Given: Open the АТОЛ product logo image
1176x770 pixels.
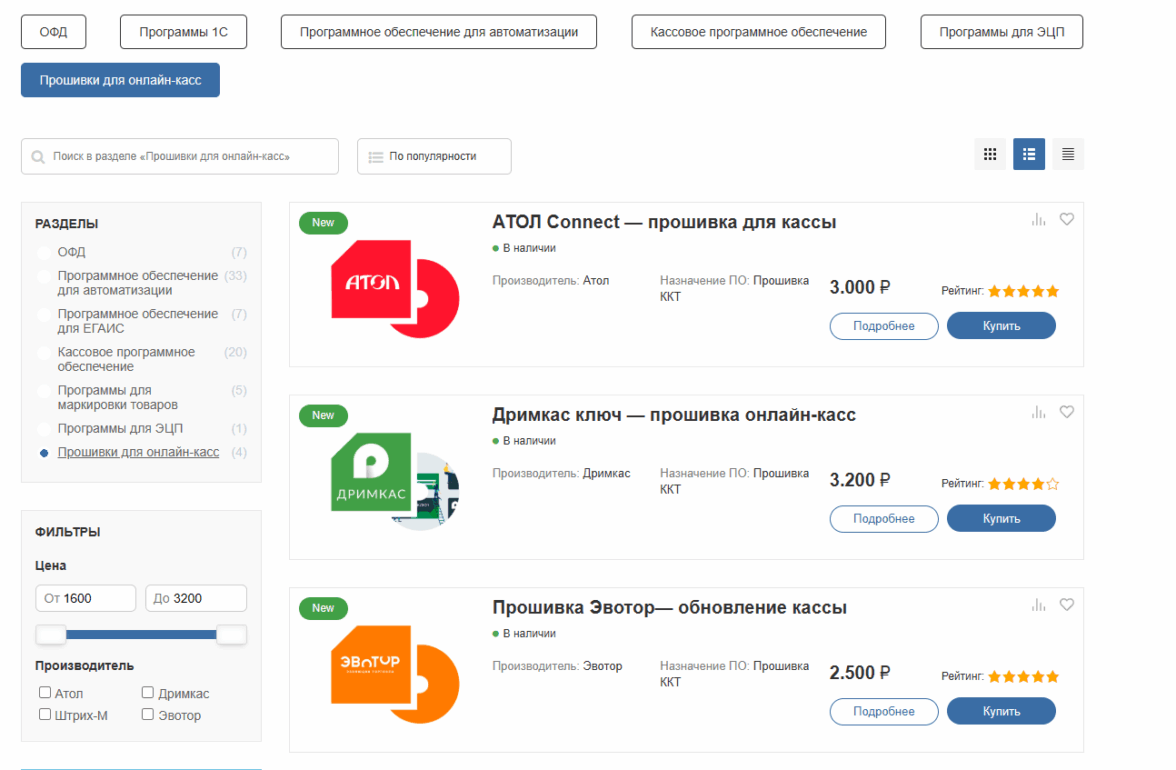Looking at the screenshot, I should (x=394, y=289).
